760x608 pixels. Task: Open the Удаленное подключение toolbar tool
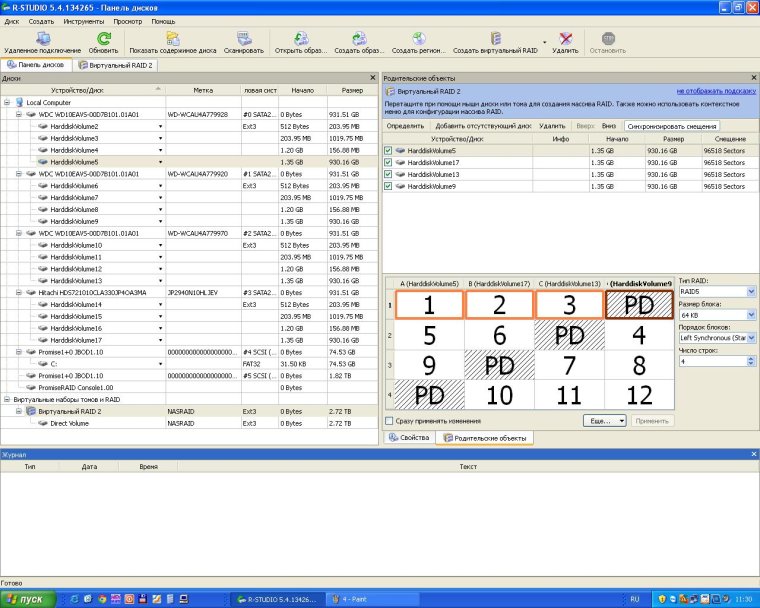pyautogui.click(x=43, y=43)
